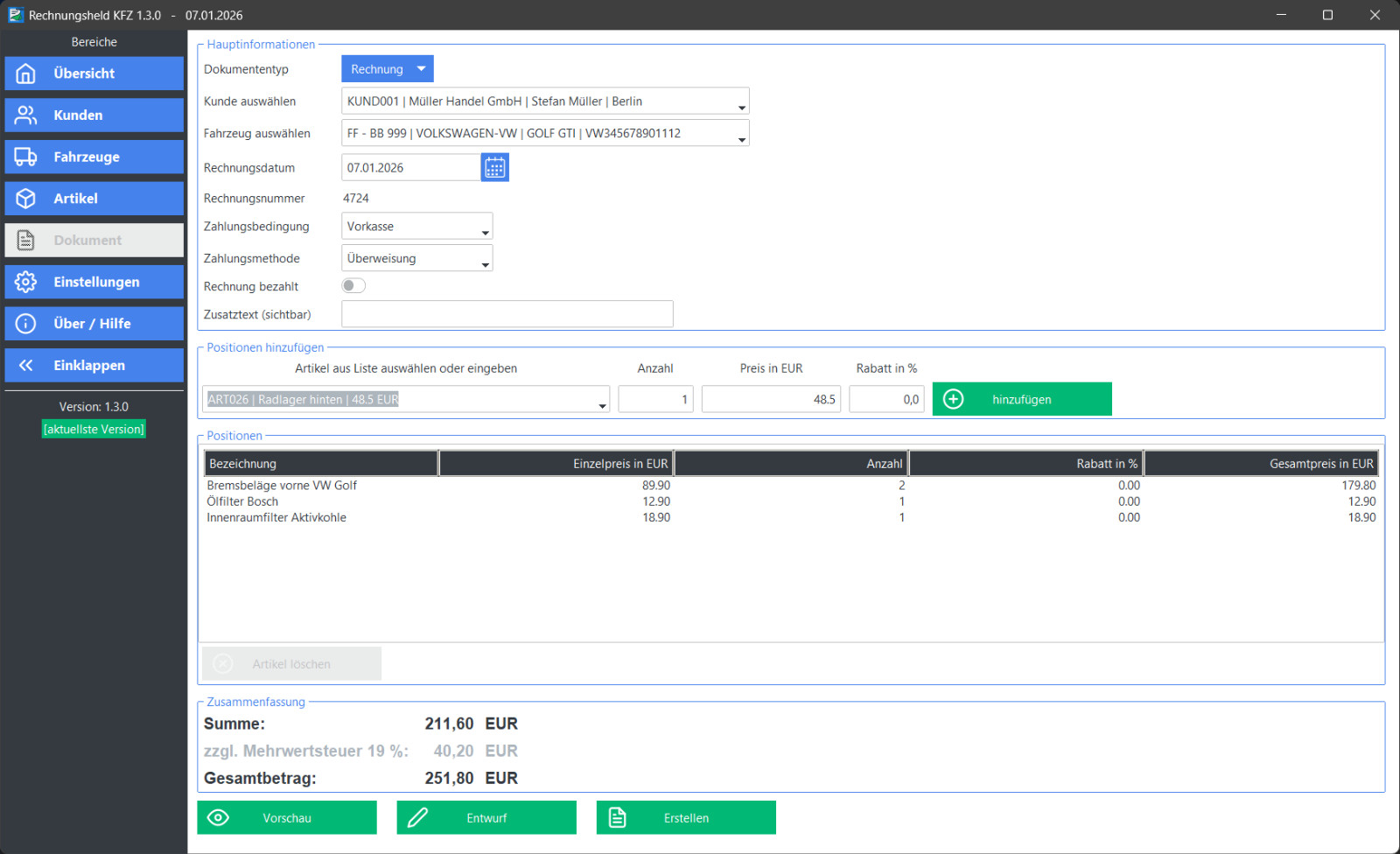Show the invoice Vorschau
The width and height of the screenshot is (1400, 854).
point(287,817)
